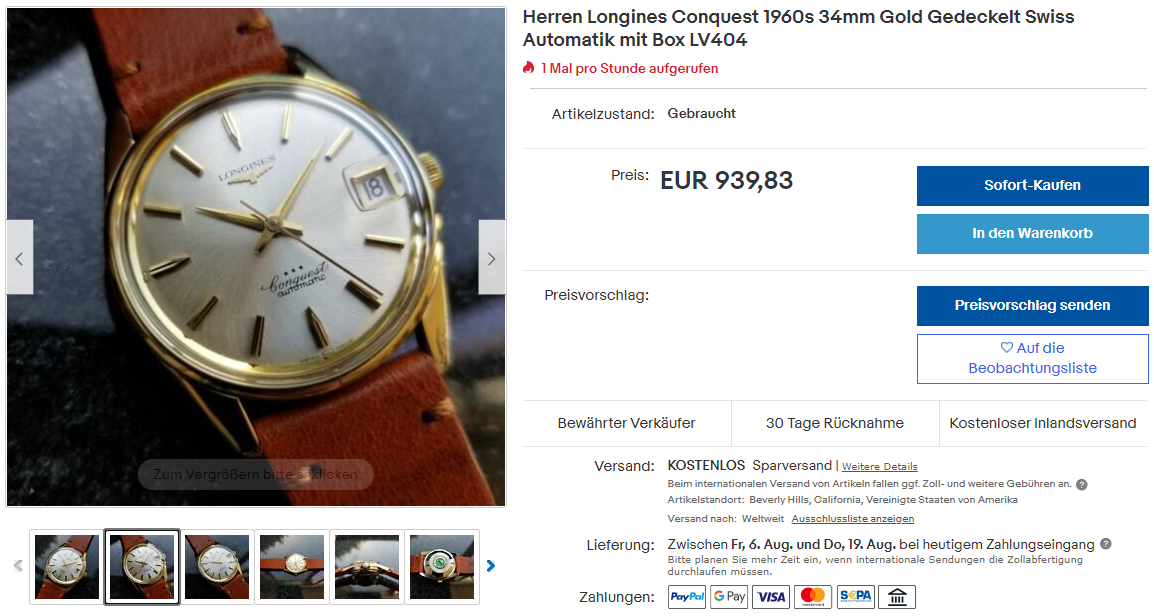This screenshot has height=616, width=1154.
Task: Add to watchlist via Auf die Beobachtungsliste
Action: click(1032, 358)
